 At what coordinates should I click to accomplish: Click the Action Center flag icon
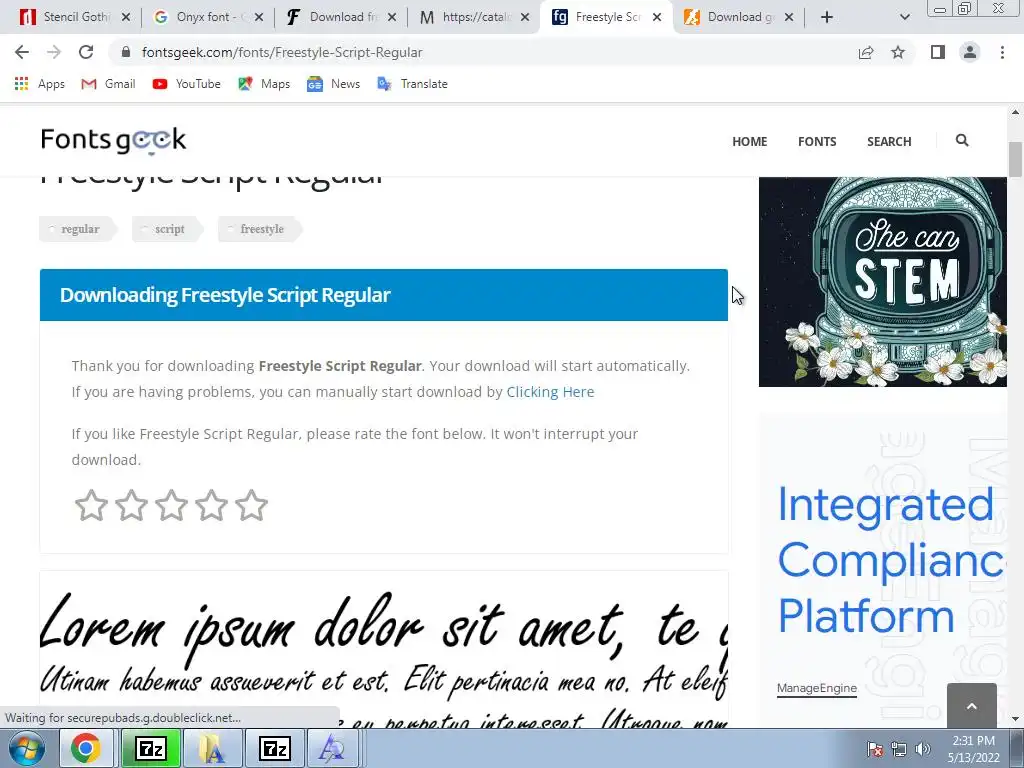click(x=875, y=749)
